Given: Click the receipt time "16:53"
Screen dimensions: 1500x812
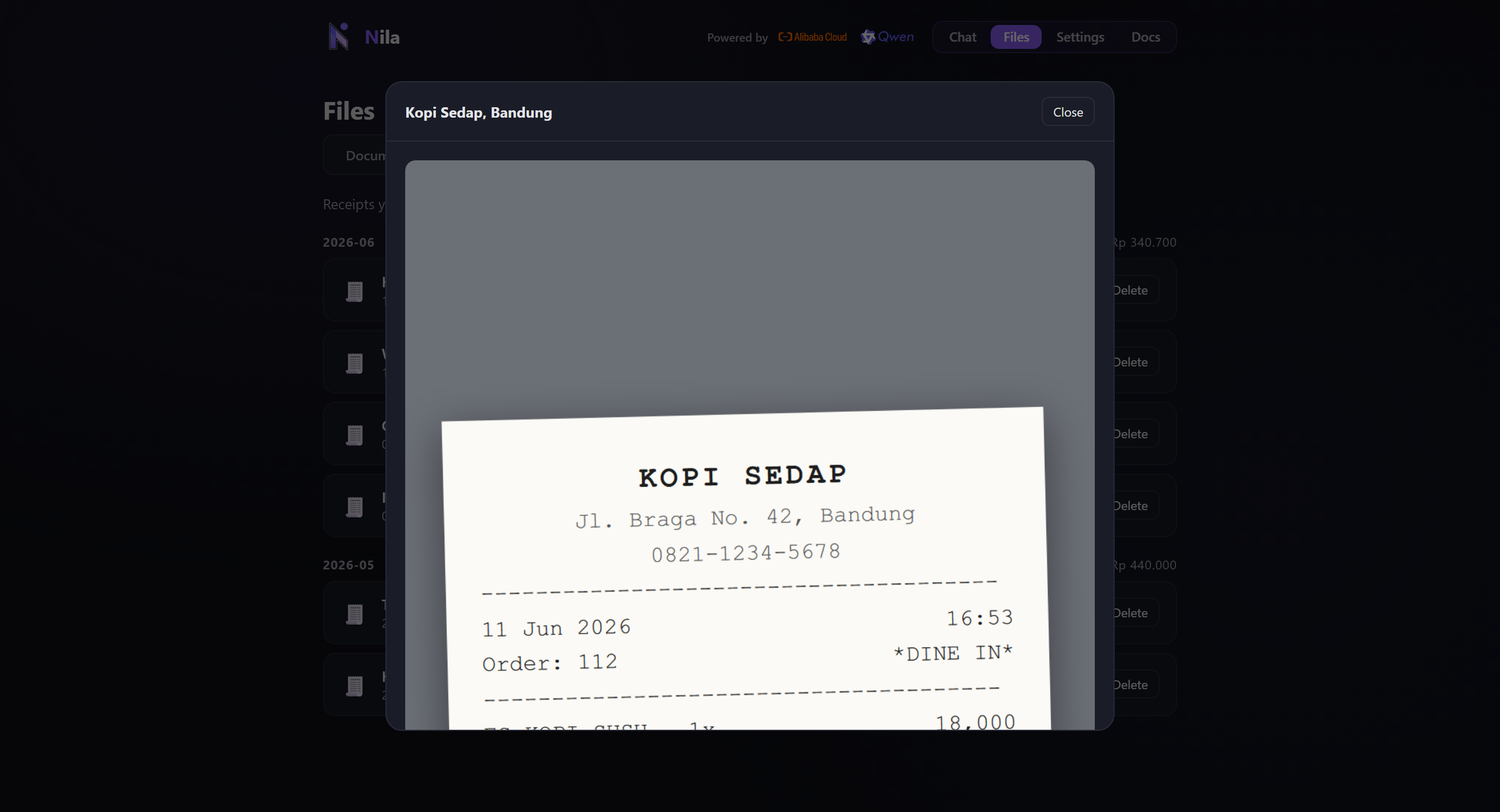Looking at the screenshot, I should pyautogui.click(x=979, y=617).
